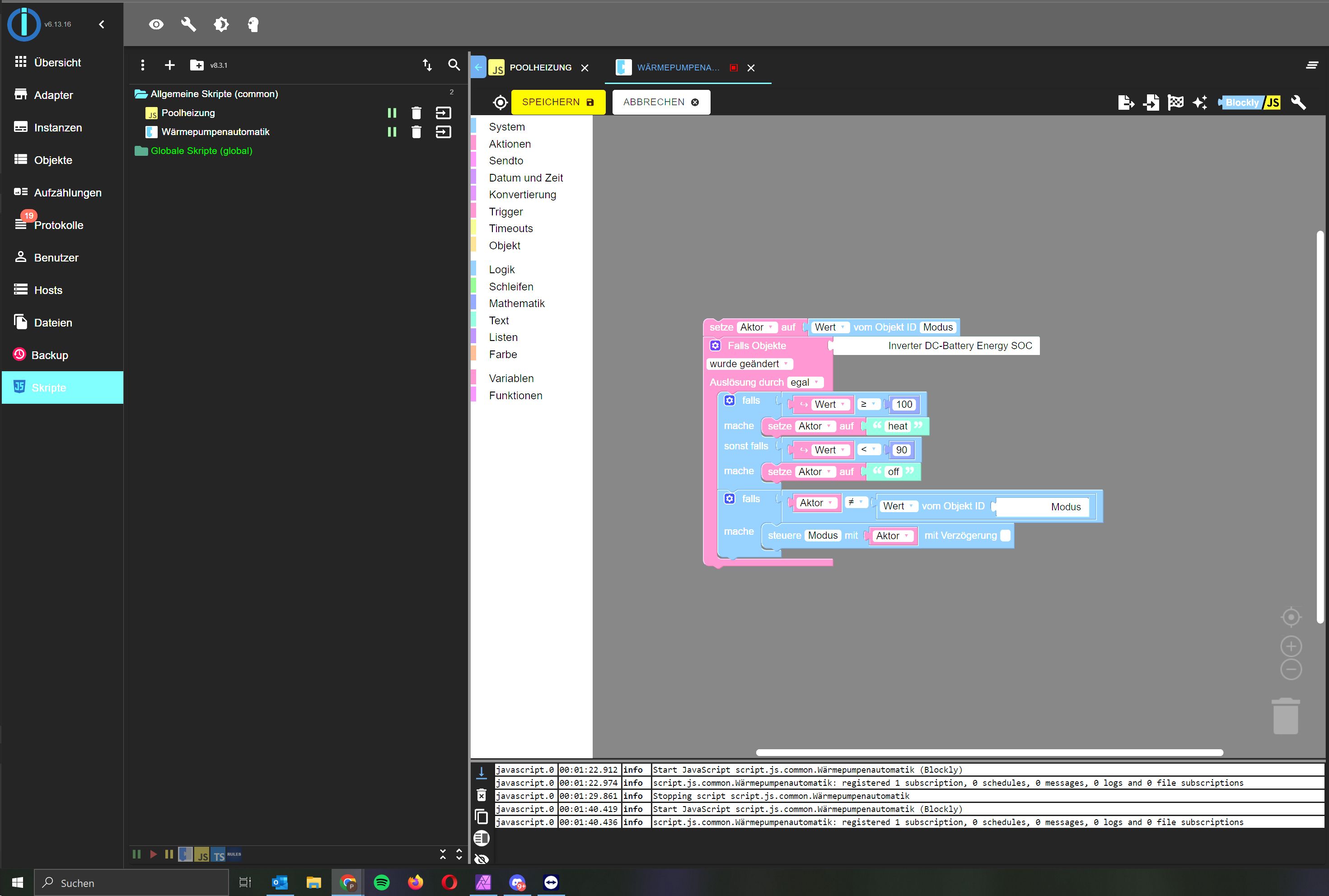1329x896 pixels.
Task: Open Spotify from the Windows taskbar
Action: click(381, 882)
